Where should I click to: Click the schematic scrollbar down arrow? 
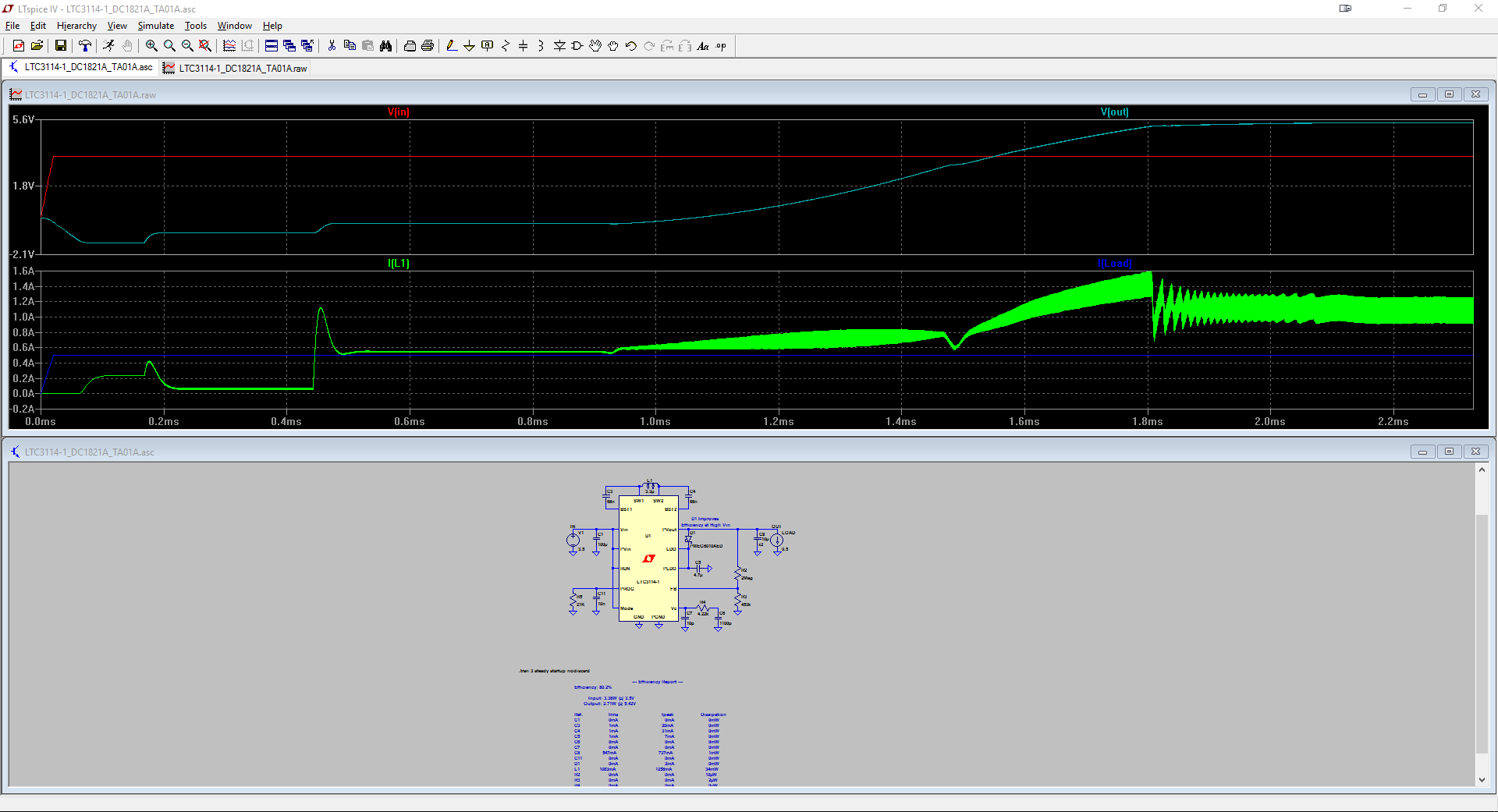pos(1482,779)
